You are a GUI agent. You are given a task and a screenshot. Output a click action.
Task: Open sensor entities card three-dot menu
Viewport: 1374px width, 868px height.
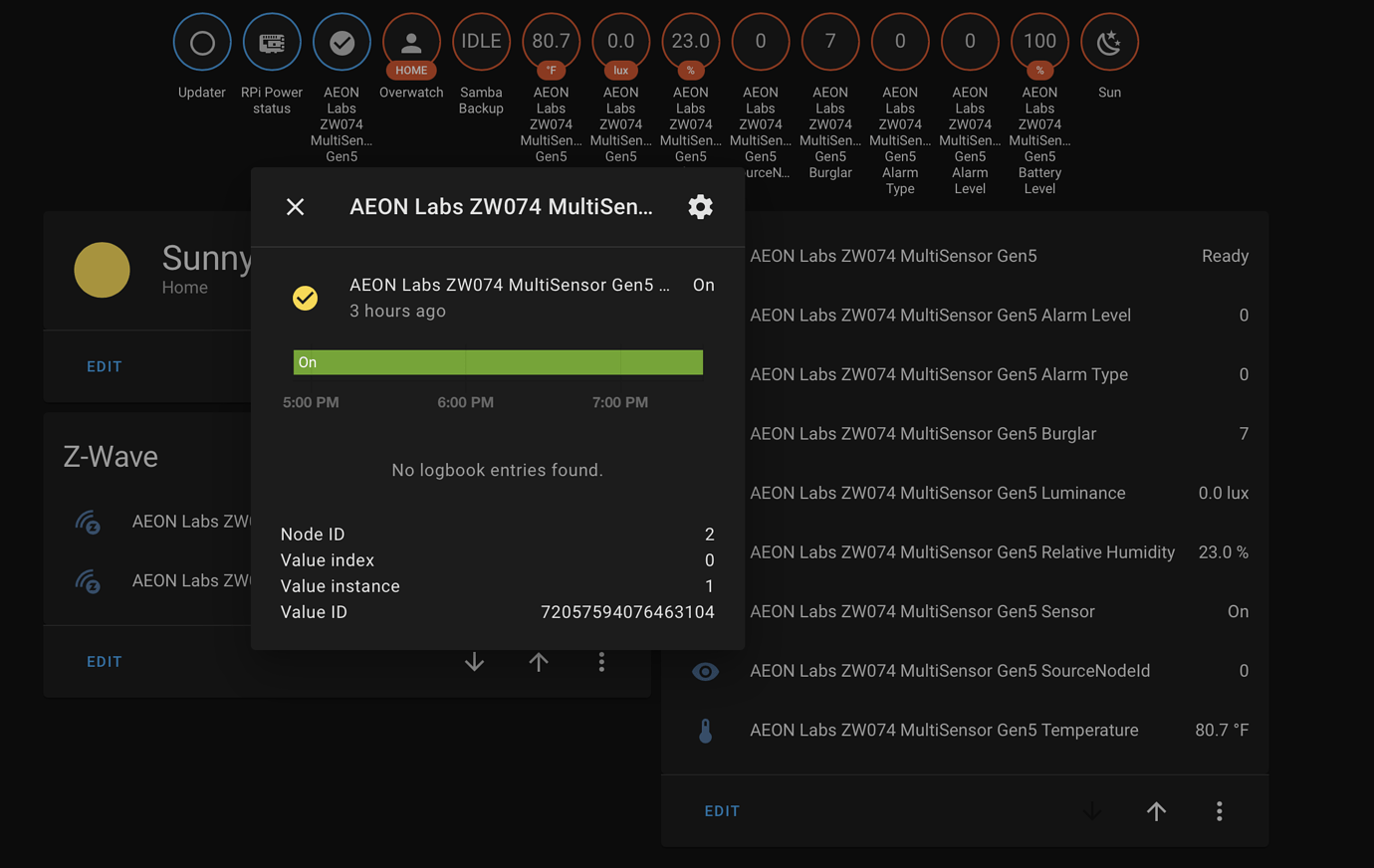pyautogui.click(x=1220, y=811)
